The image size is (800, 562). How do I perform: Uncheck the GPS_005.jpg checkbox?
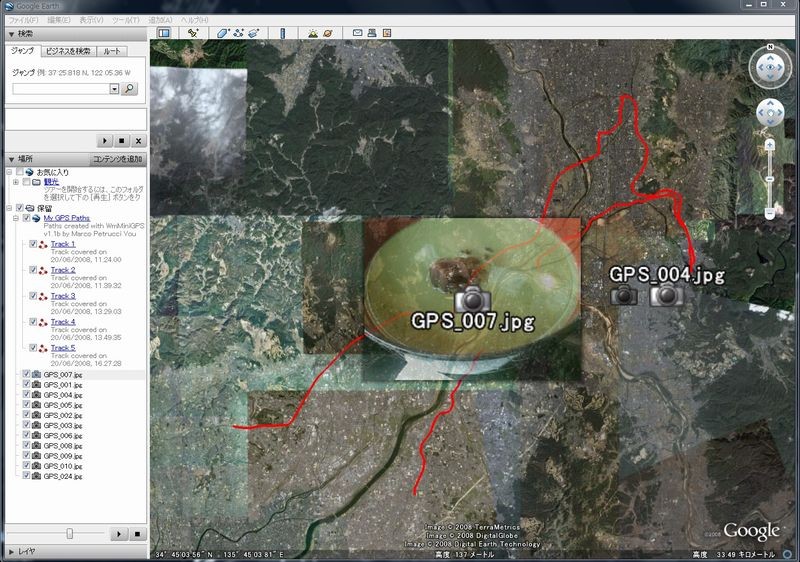click(27, 404)
